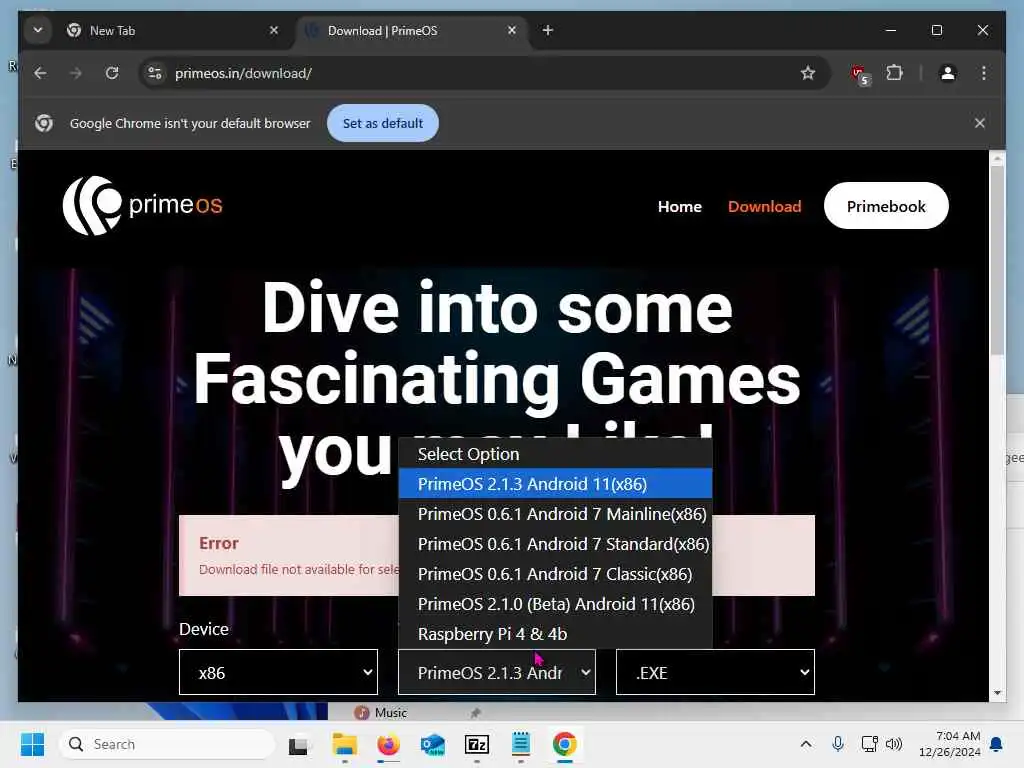
Task: Open Outlook from the taskbar
Action: click(x=432, y=744)
